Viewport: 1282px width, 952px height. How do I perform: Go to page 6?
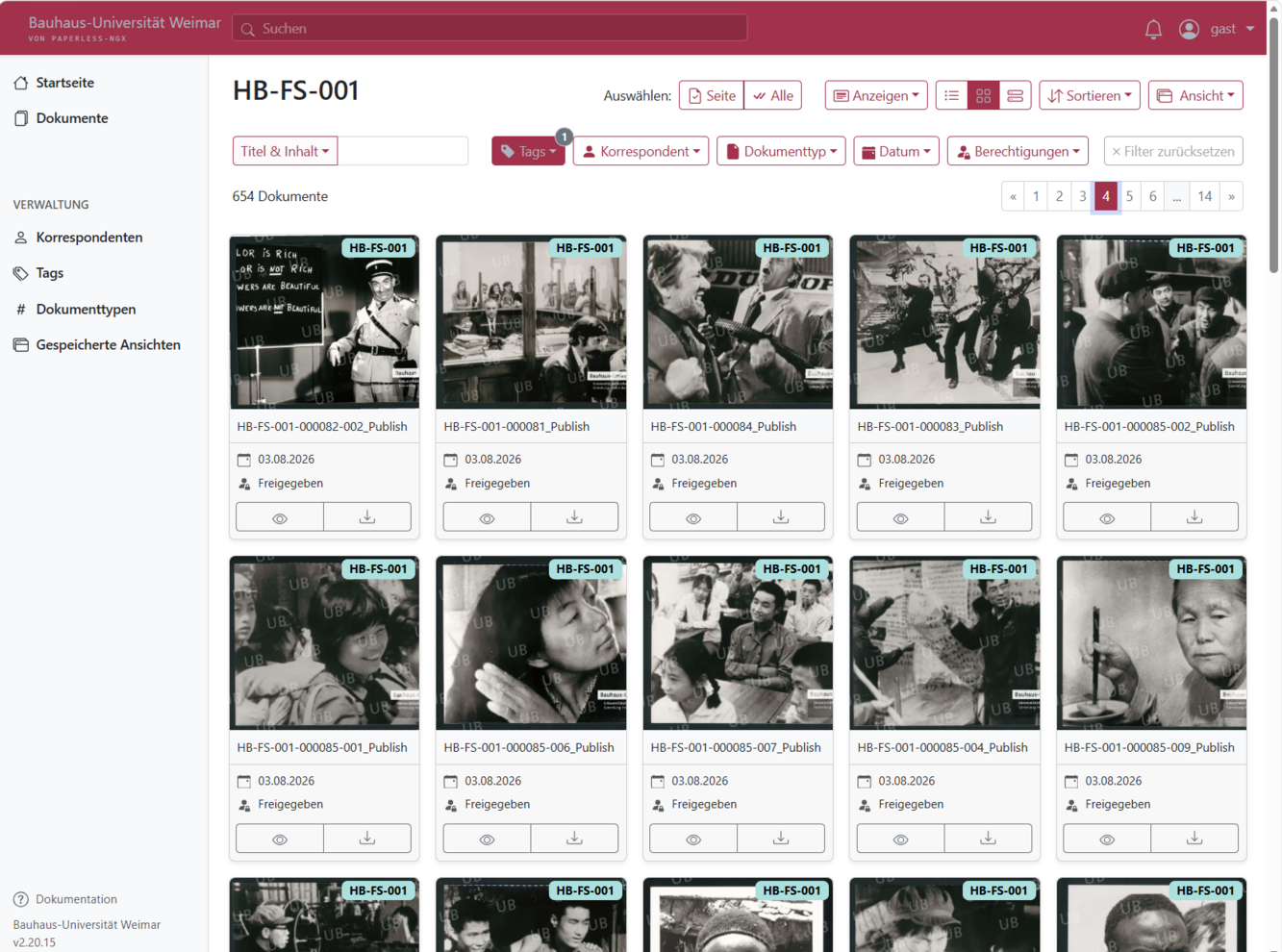[1153, 196]
